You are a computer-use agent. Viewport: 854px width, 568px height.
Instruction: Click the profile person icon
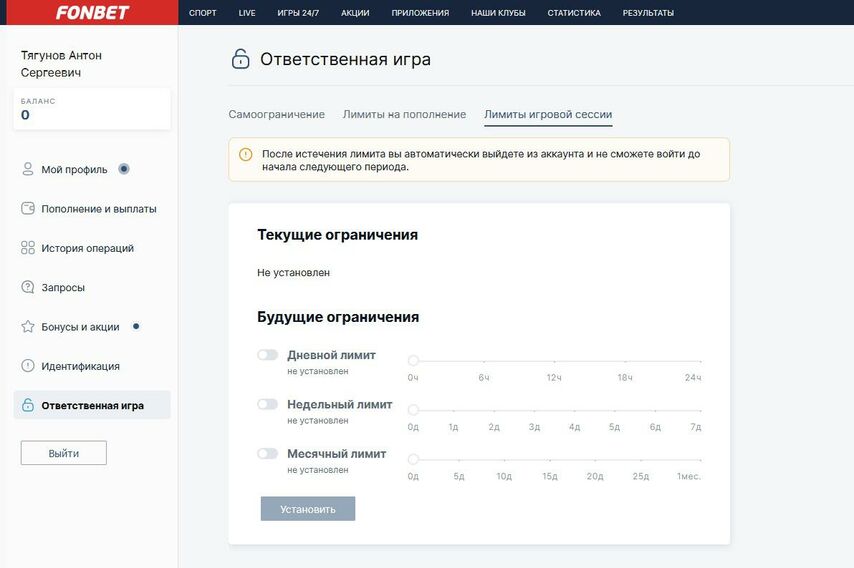tap(28, 169)
